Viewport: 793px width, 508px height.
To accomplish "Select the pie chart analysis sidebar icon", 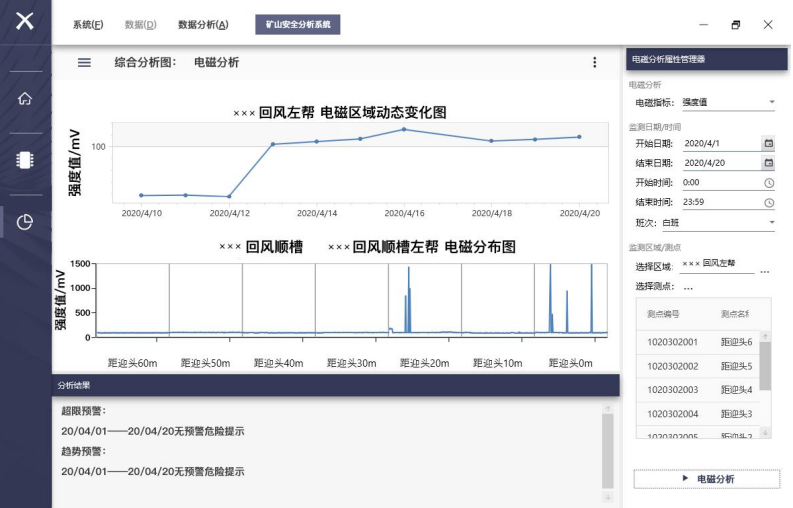I will pos(25,222).
